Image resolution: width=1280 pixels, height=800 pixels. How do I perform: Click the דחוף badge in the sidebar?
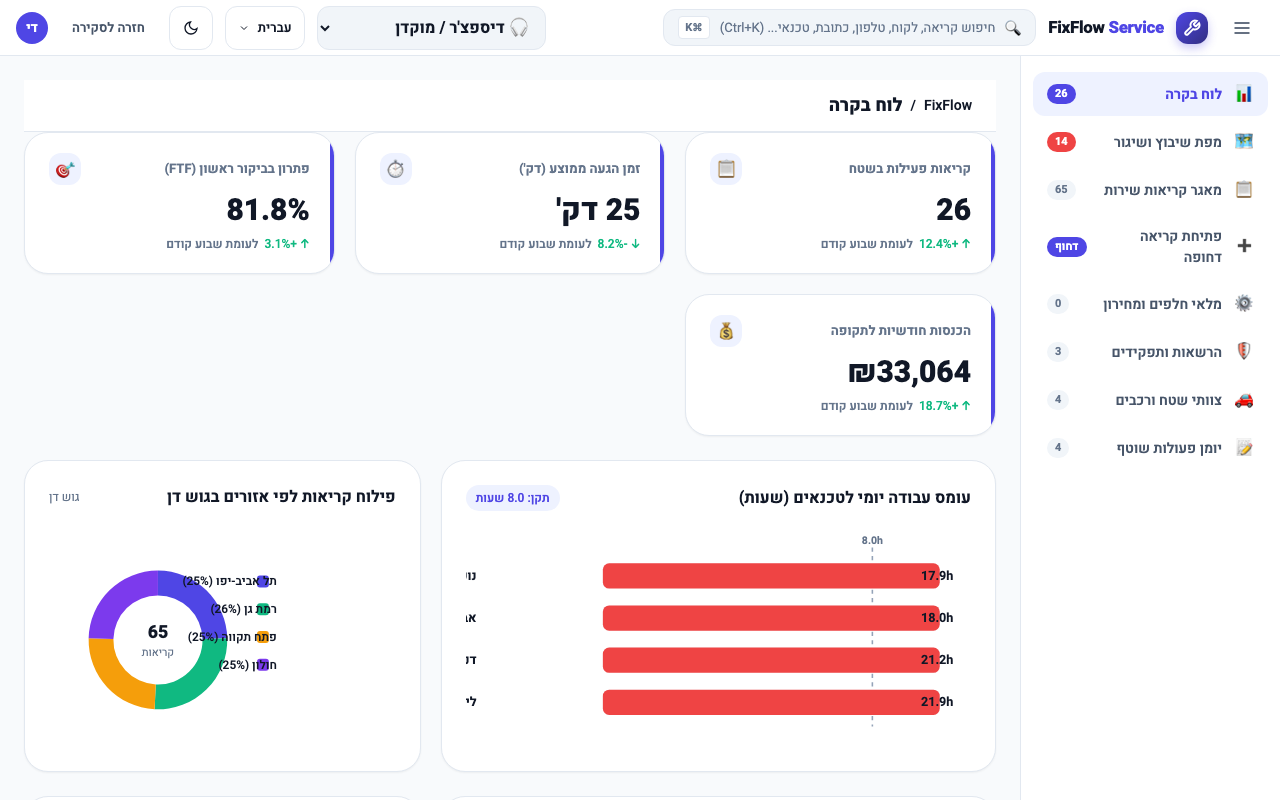(x=1067, y=246)
